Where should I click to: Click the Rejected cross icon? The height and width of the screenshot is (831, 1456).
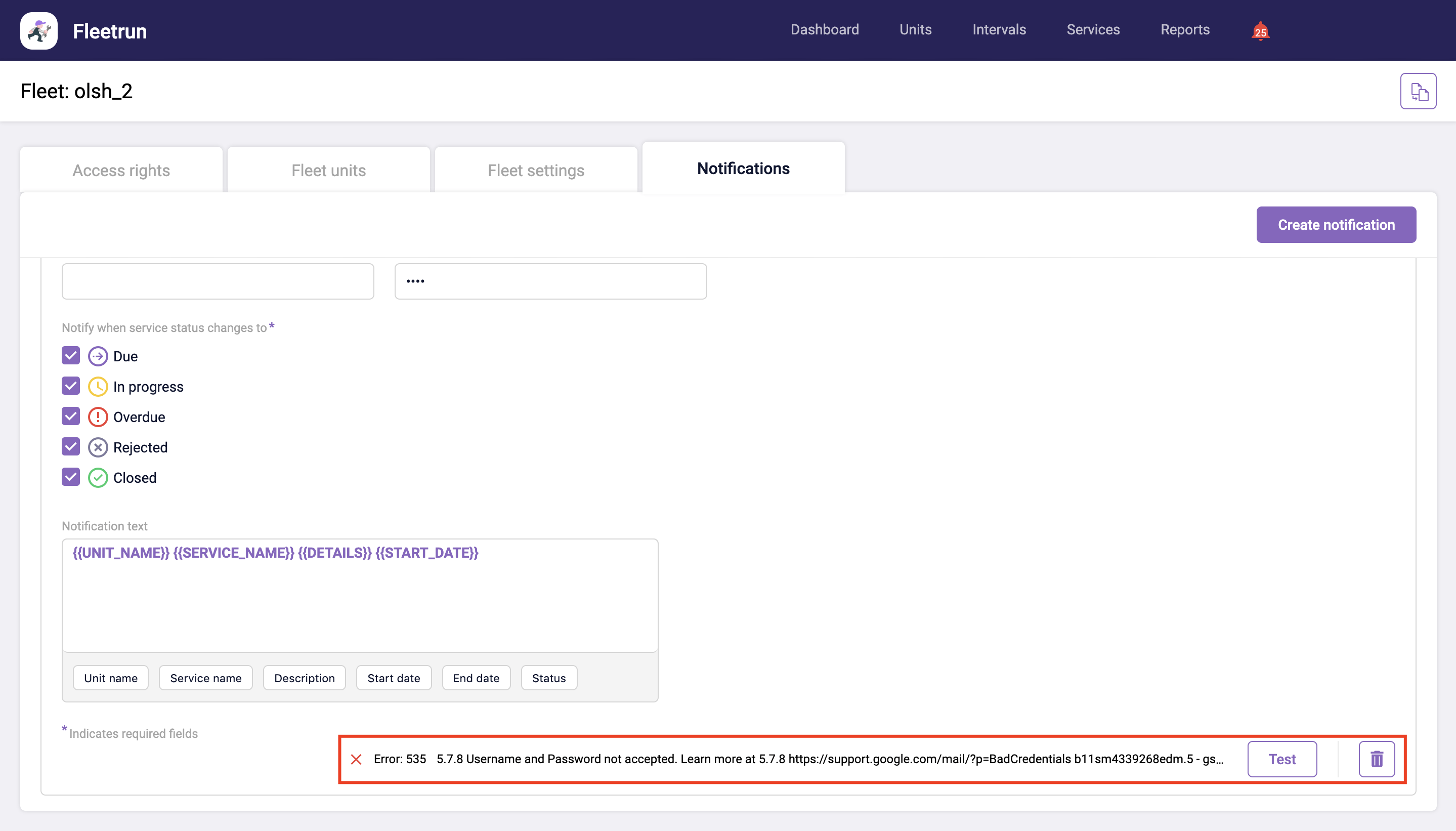pyautogui.click(x=97, y=447)
